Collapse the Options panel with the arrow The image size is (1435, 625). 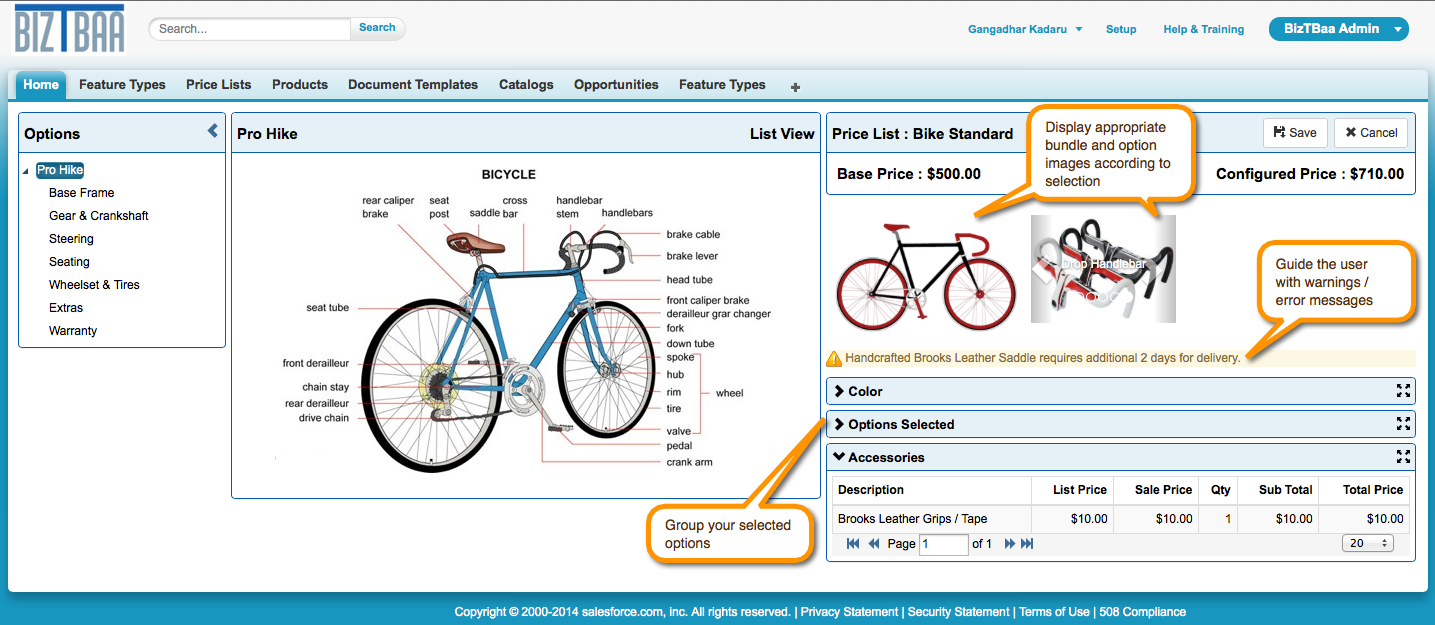212,131
